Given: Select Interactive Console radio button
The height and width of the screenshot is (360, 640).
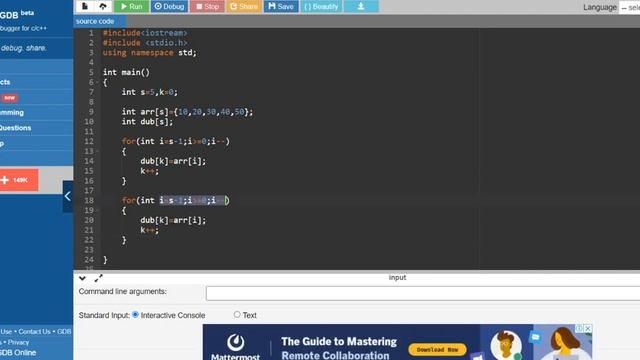Looking at the screenshot, I should tap(136, 315).
